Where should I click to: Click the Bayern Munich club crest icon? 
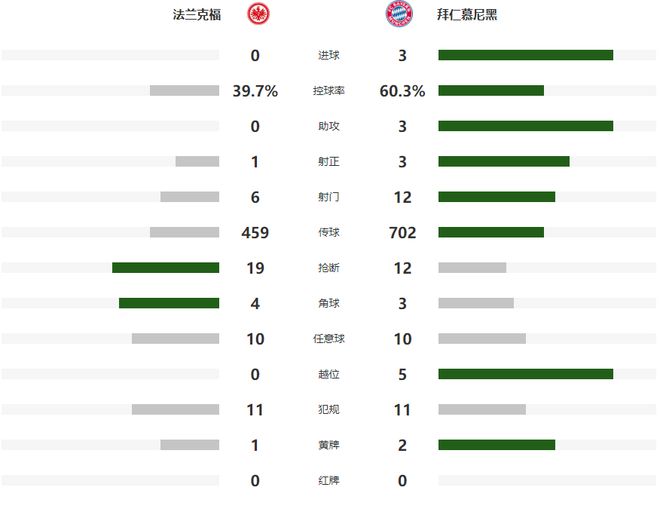coord(395,15)
